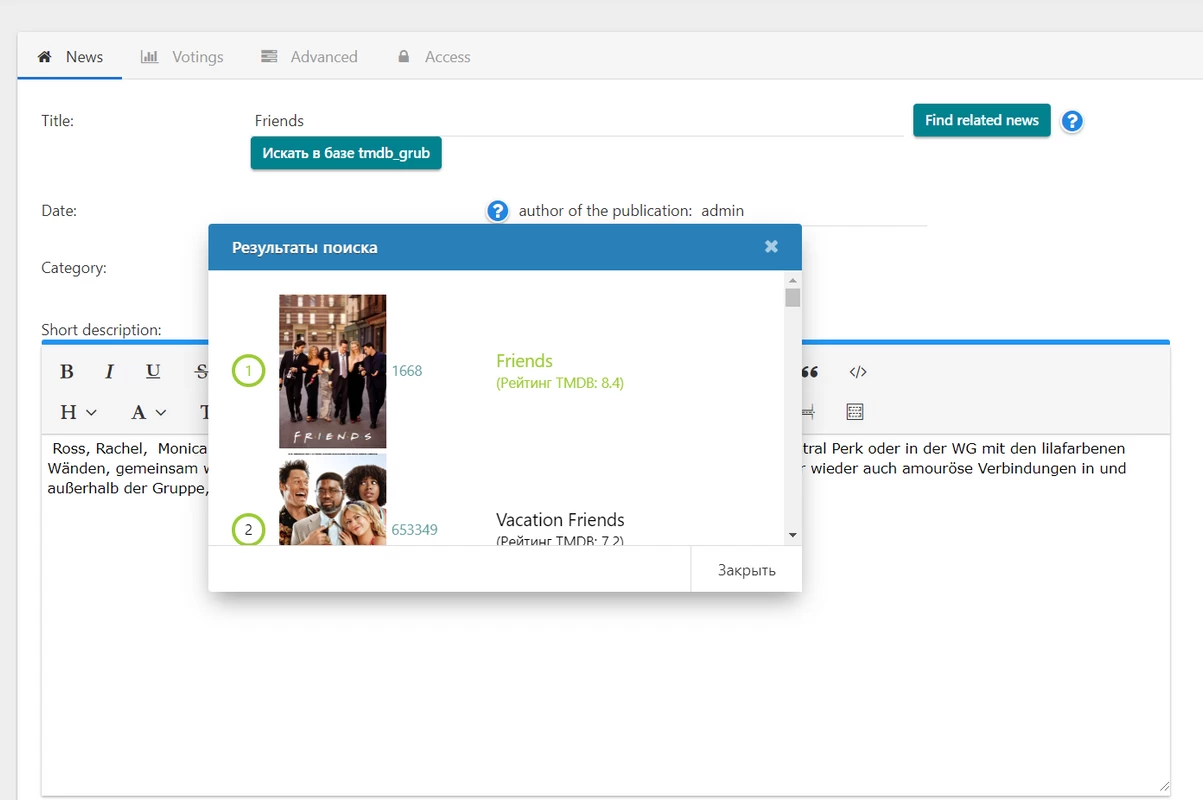Click the TMDB ID 653349
This screenshot has height=800, width=1203.
point(414,530)
